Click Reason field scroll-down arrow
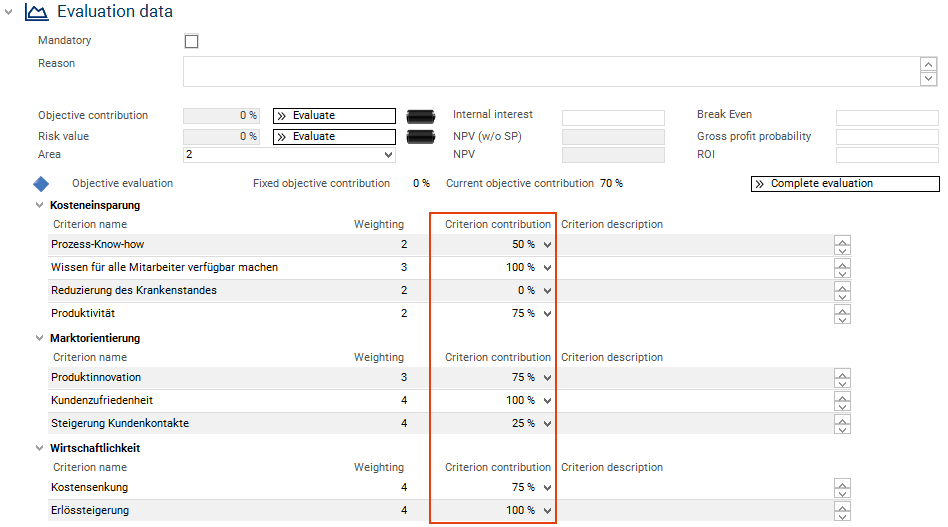948x527 pixels. tap(928, 79)
